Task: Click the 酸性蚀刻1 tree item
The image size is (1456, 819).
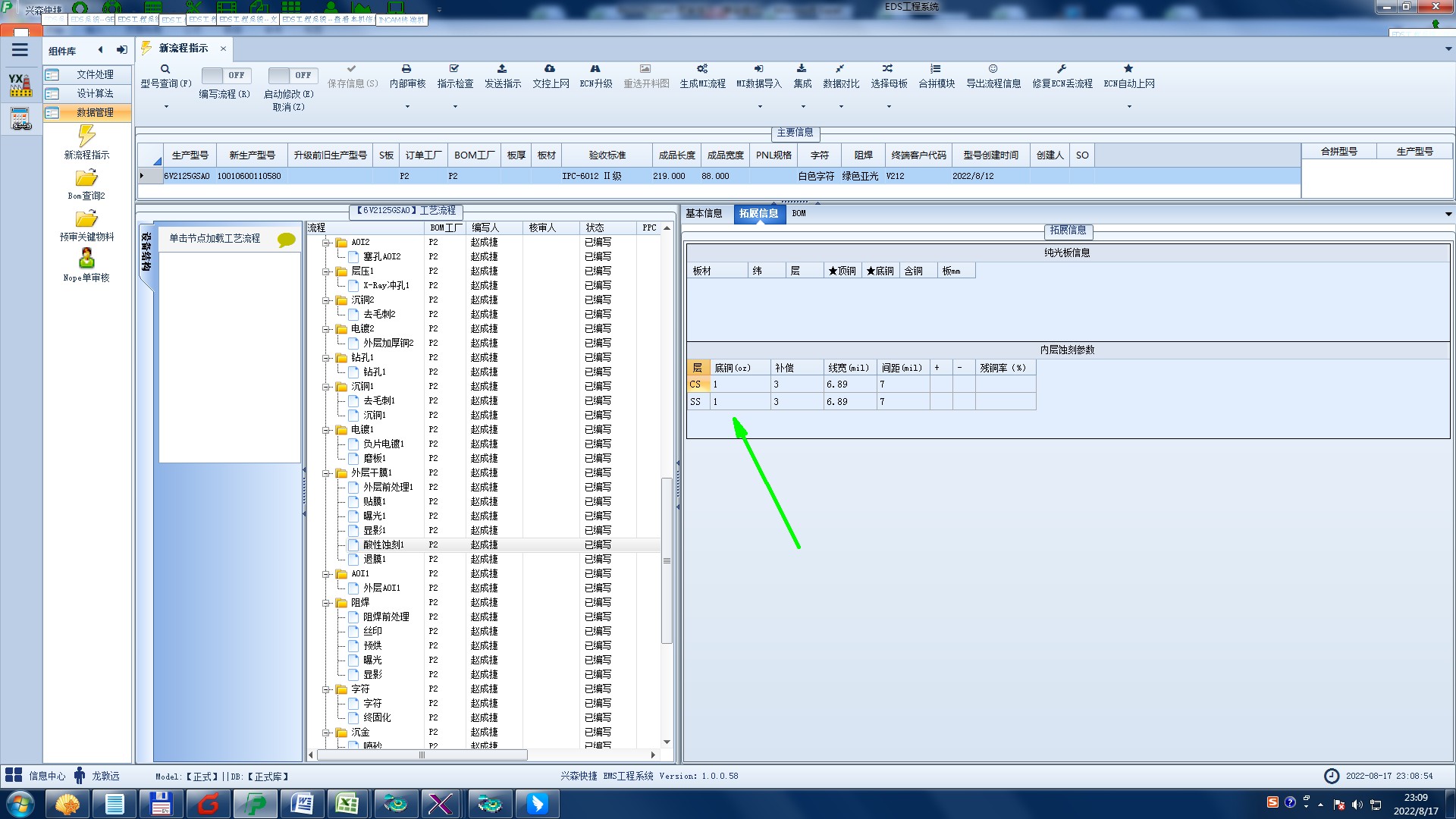Action: point(383,545)
